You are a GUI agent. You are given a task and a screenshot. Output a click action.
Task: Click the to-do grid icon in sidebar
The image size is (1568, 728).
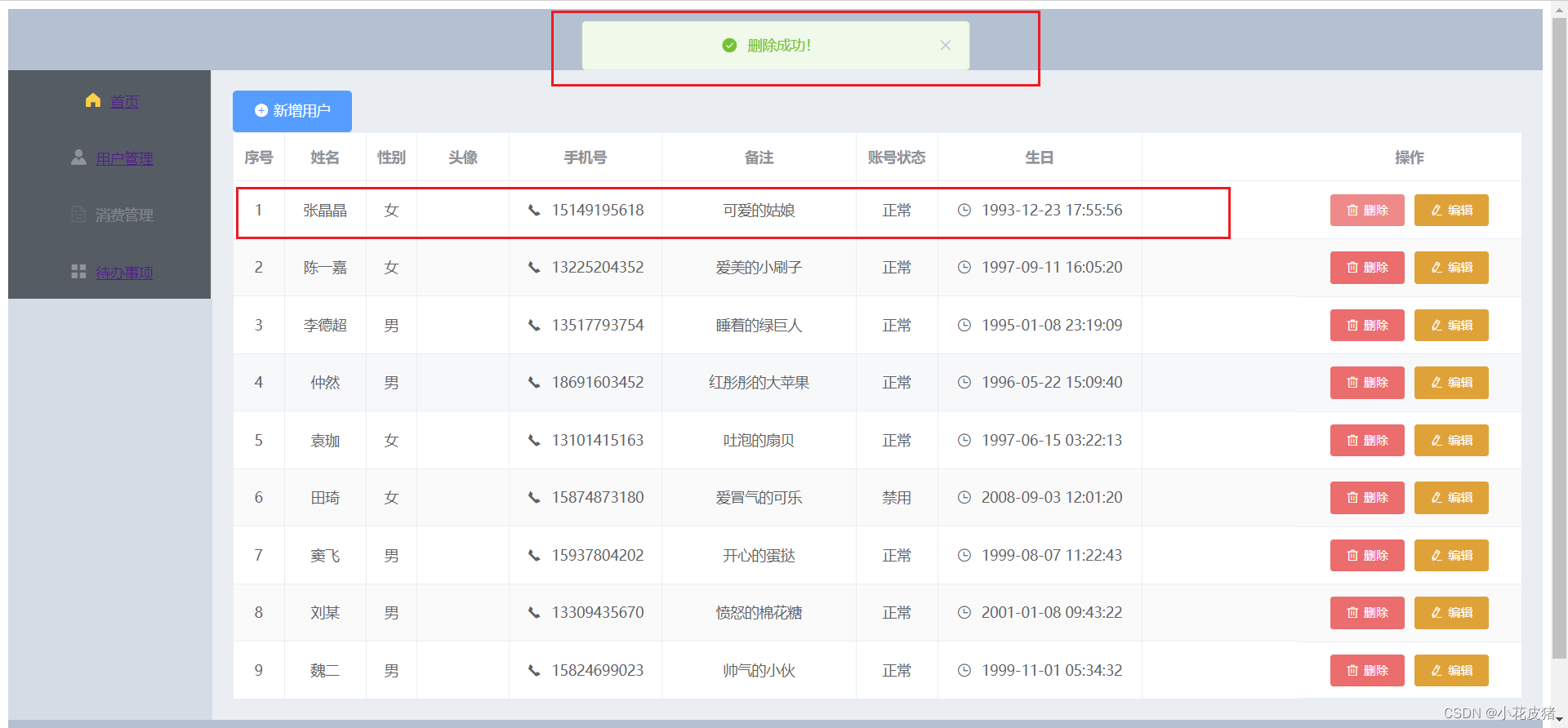click(x=78, y=272)
